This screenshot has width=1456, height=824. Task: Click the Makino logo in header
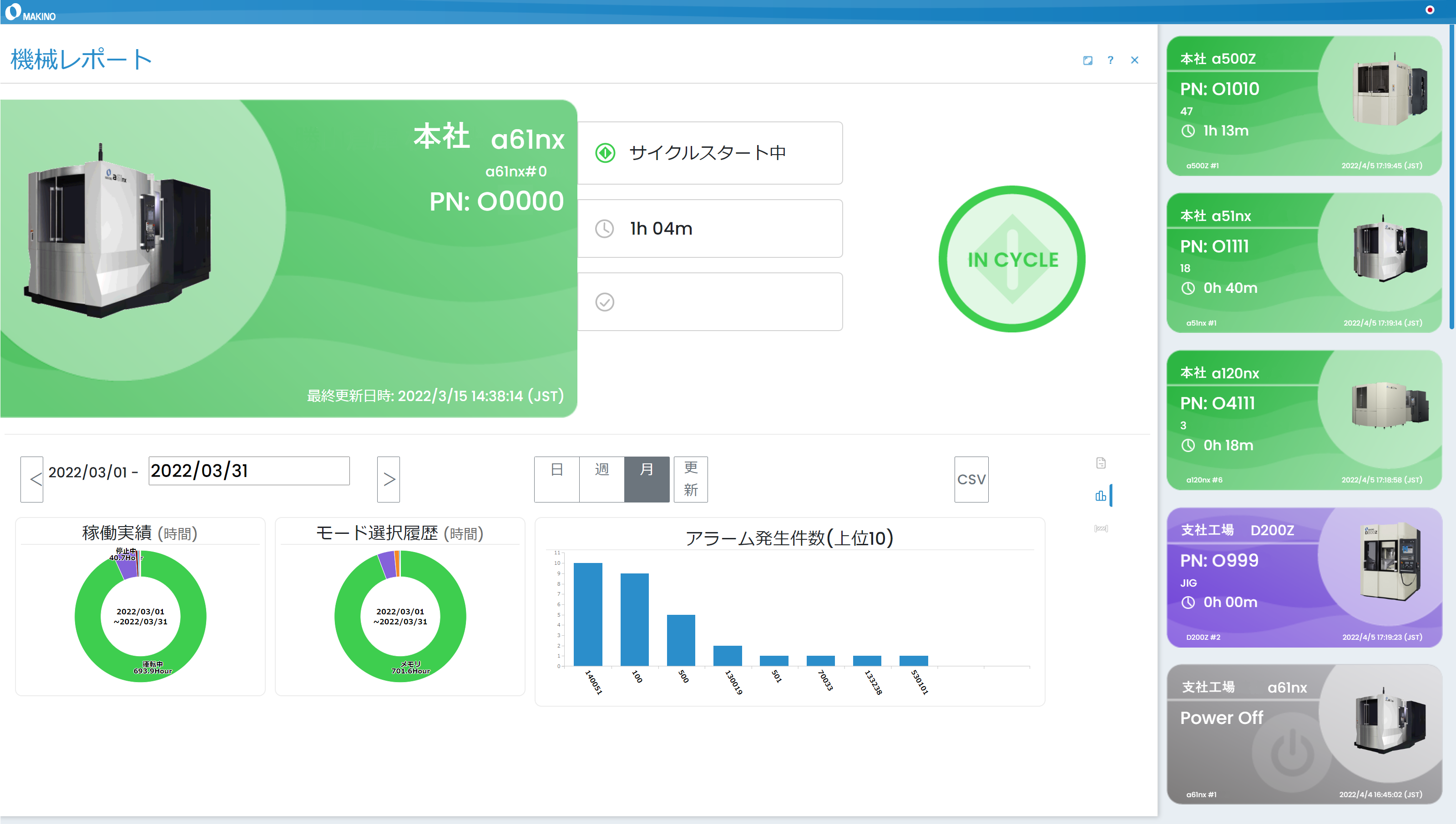[x=30, y=12]
